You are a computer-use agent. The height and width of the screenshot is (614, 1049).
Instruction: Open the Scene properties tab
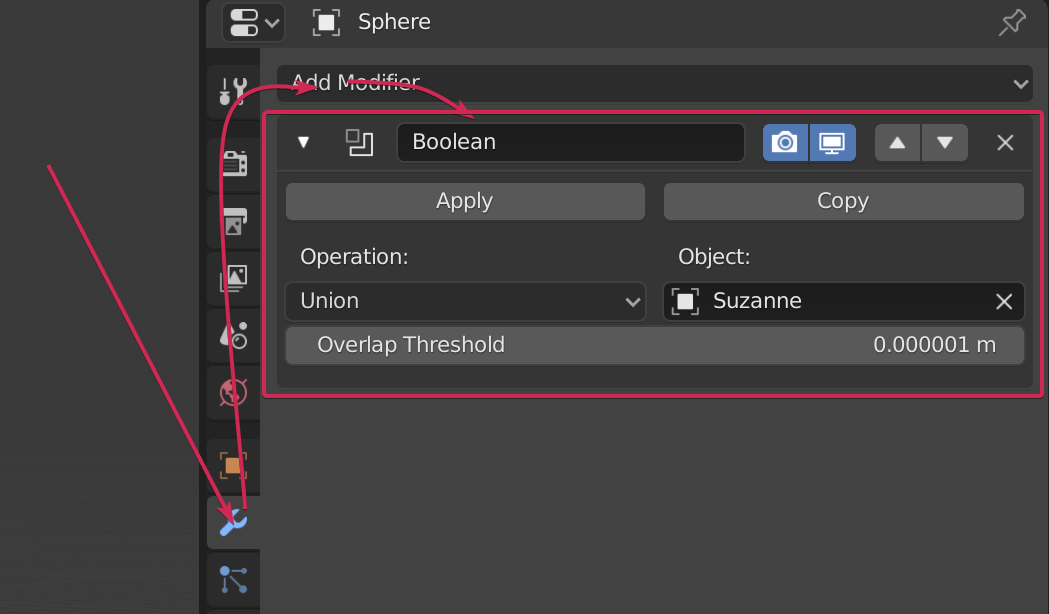tap(232, 335)
